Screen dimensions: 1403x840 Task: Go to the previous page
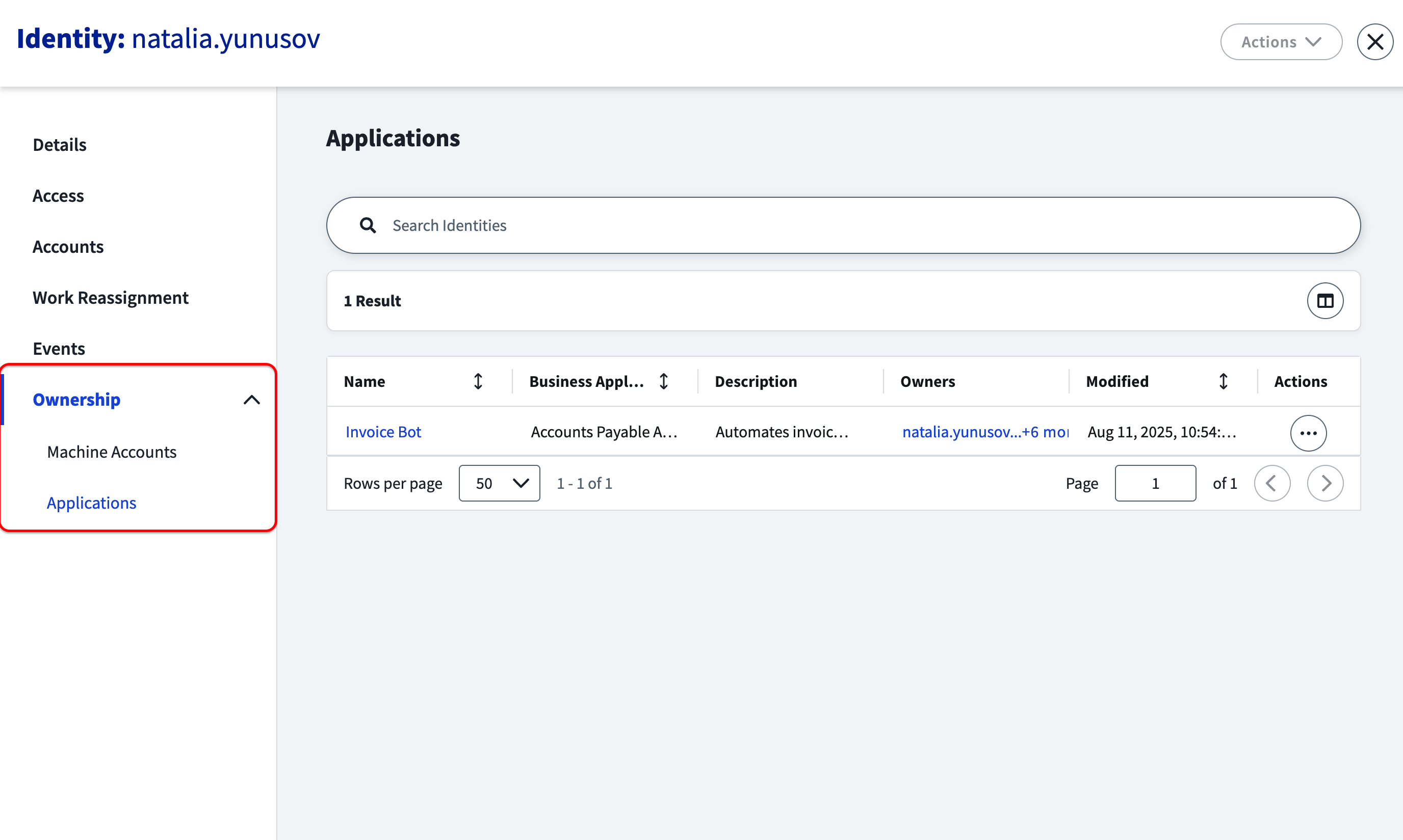(x=1271, y=483)
